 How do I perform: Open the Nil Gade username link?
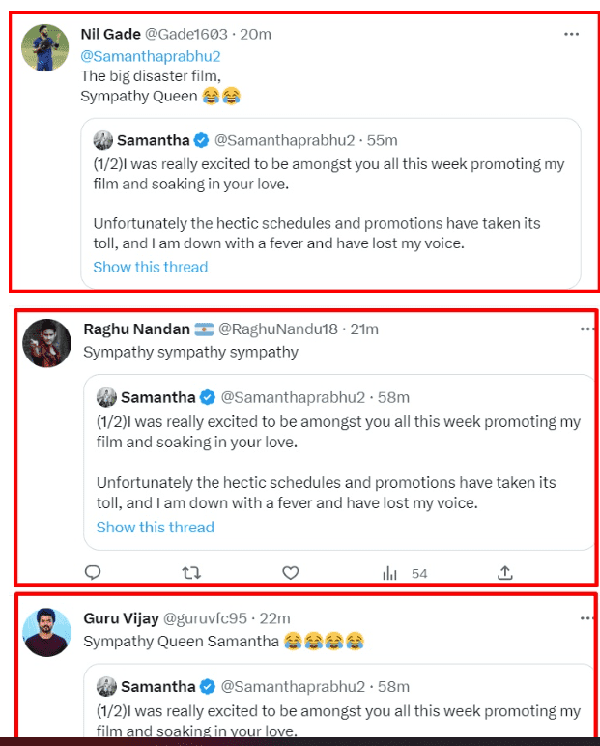click(112, 34)
